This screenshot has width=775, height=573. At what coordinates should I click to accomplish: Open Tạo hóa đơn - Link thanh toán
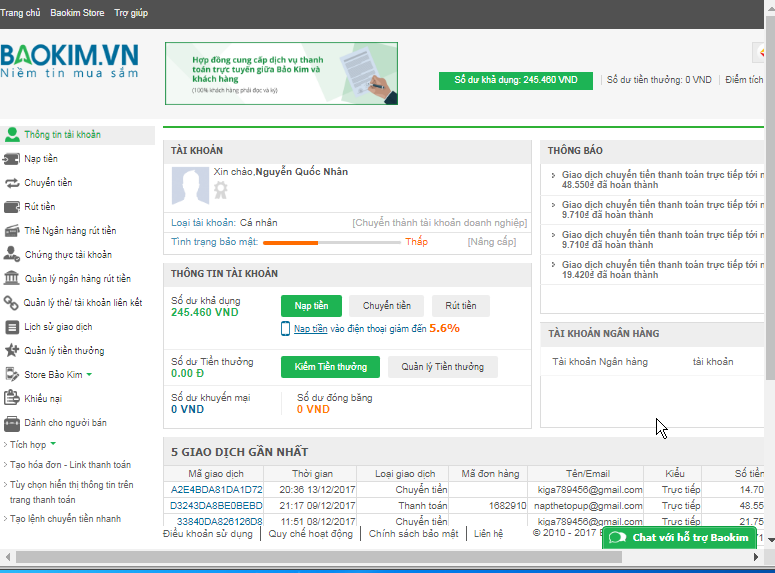(70, 465)
